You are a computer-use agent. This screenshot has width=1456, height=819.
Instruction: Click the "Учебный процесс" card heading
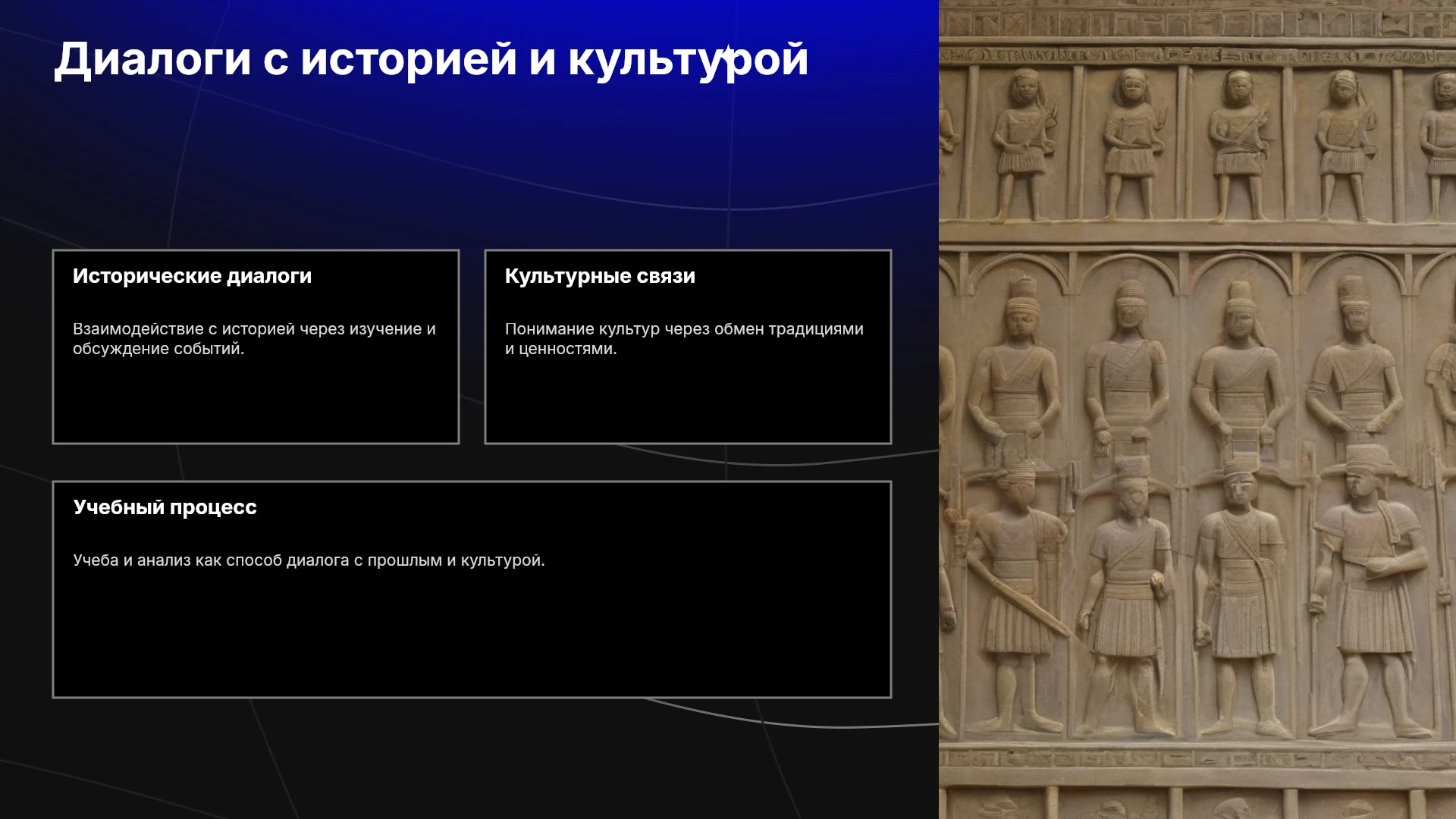165,507
